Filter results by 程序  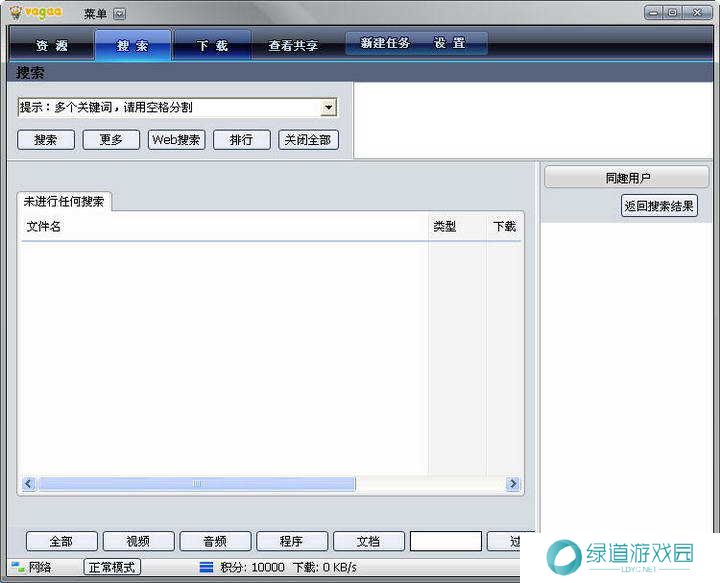(x=292, y=541)
